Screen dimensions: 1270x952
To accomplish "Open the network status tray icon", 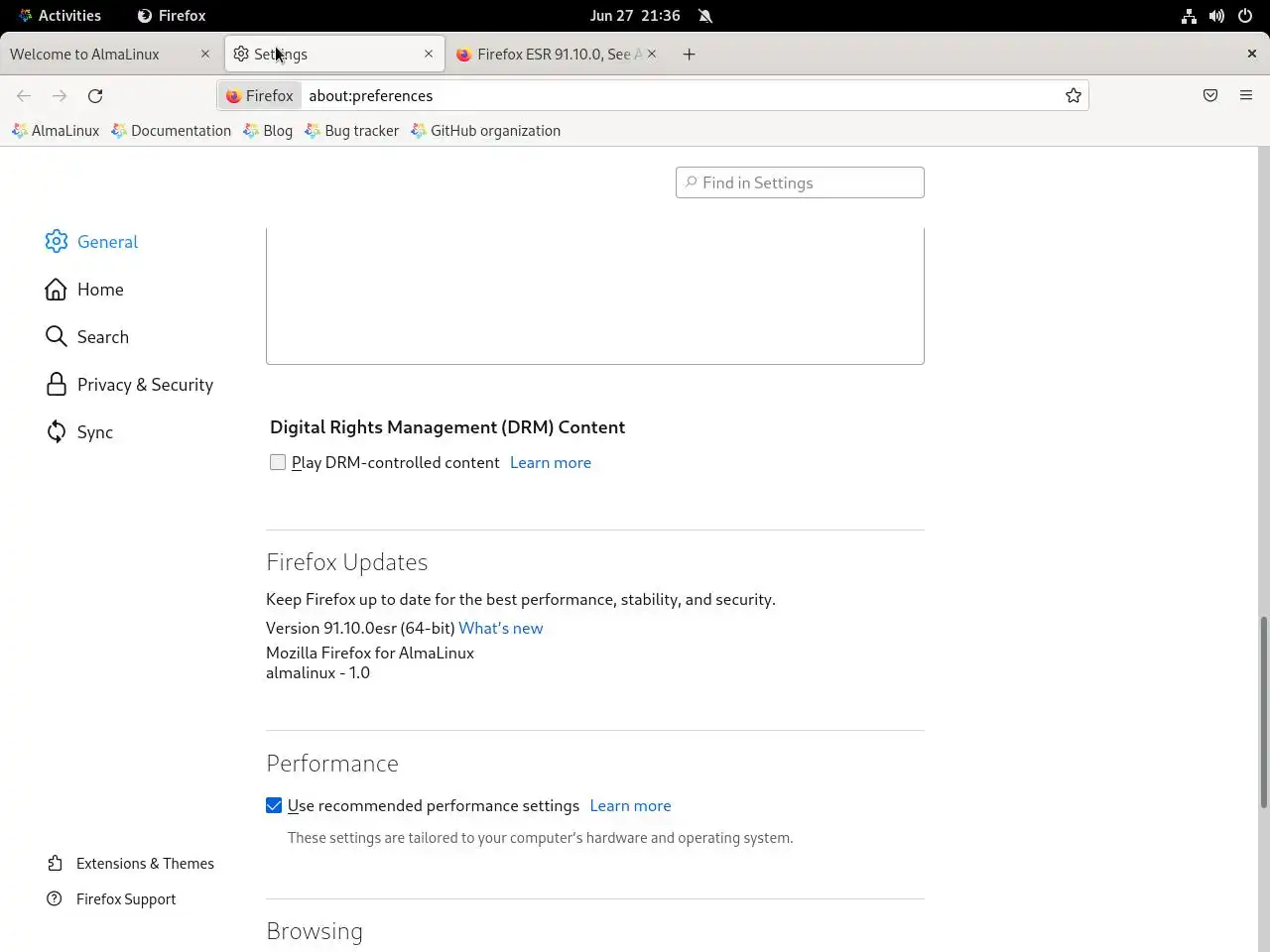I will click(1189, 16).
